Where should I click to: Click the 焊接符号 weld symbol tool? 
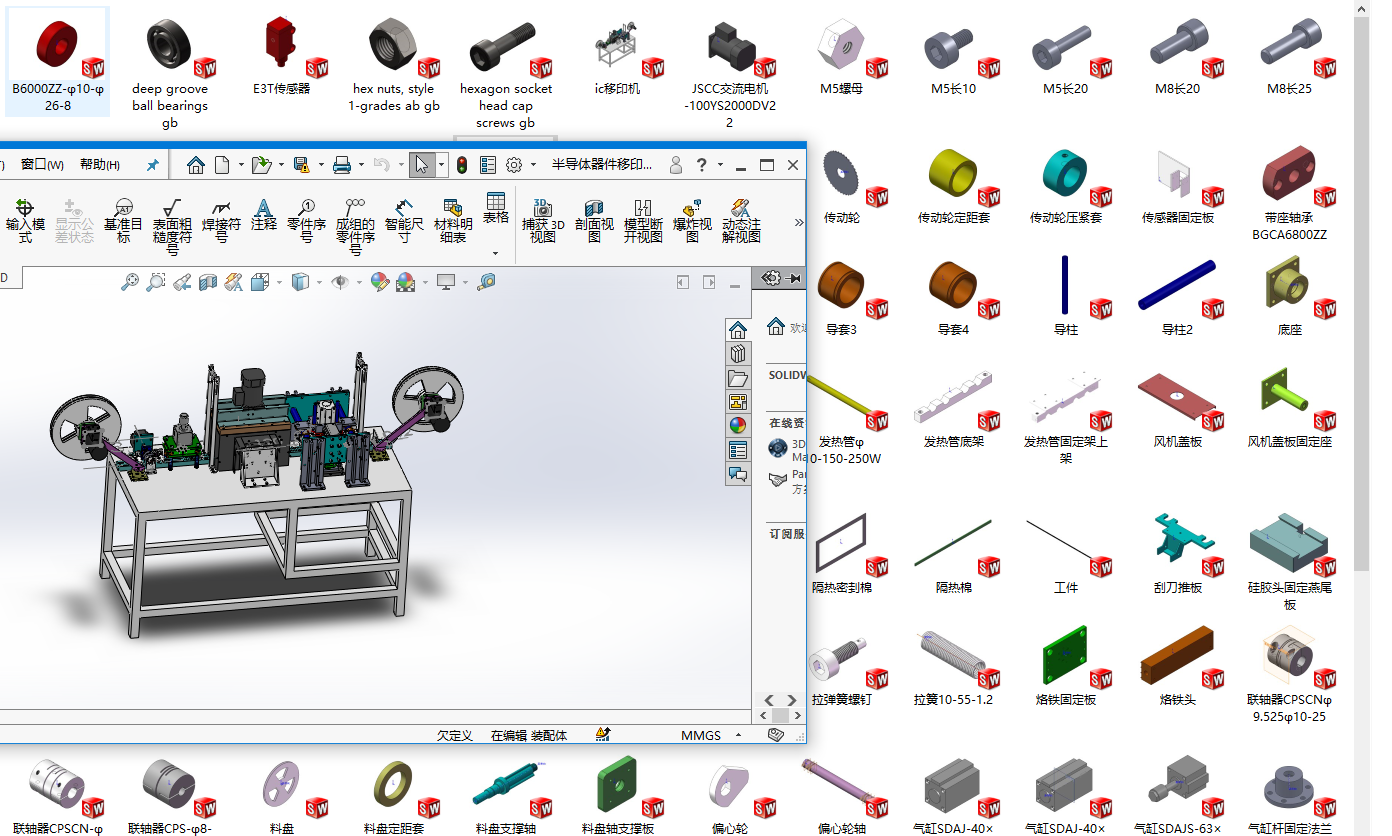click(x=222, y=220)
